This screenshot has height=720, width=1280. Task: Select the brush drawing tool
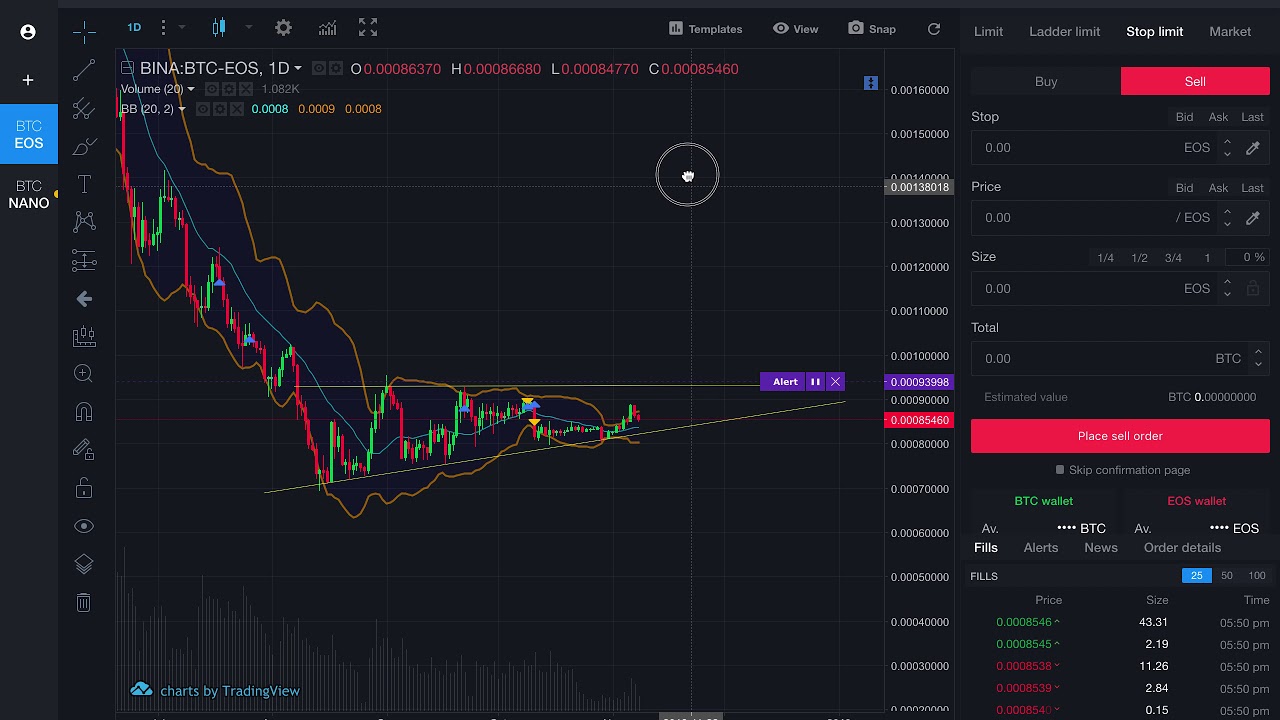click(84, 147)
